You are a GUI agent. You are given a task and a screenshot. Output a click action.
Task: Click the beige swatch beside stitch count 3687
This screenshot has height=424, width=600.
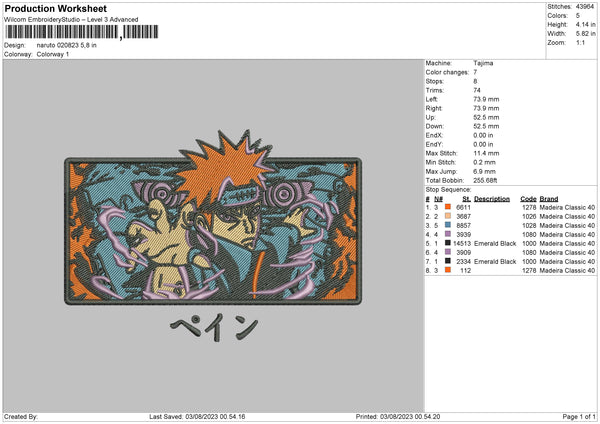coord(448,216)
